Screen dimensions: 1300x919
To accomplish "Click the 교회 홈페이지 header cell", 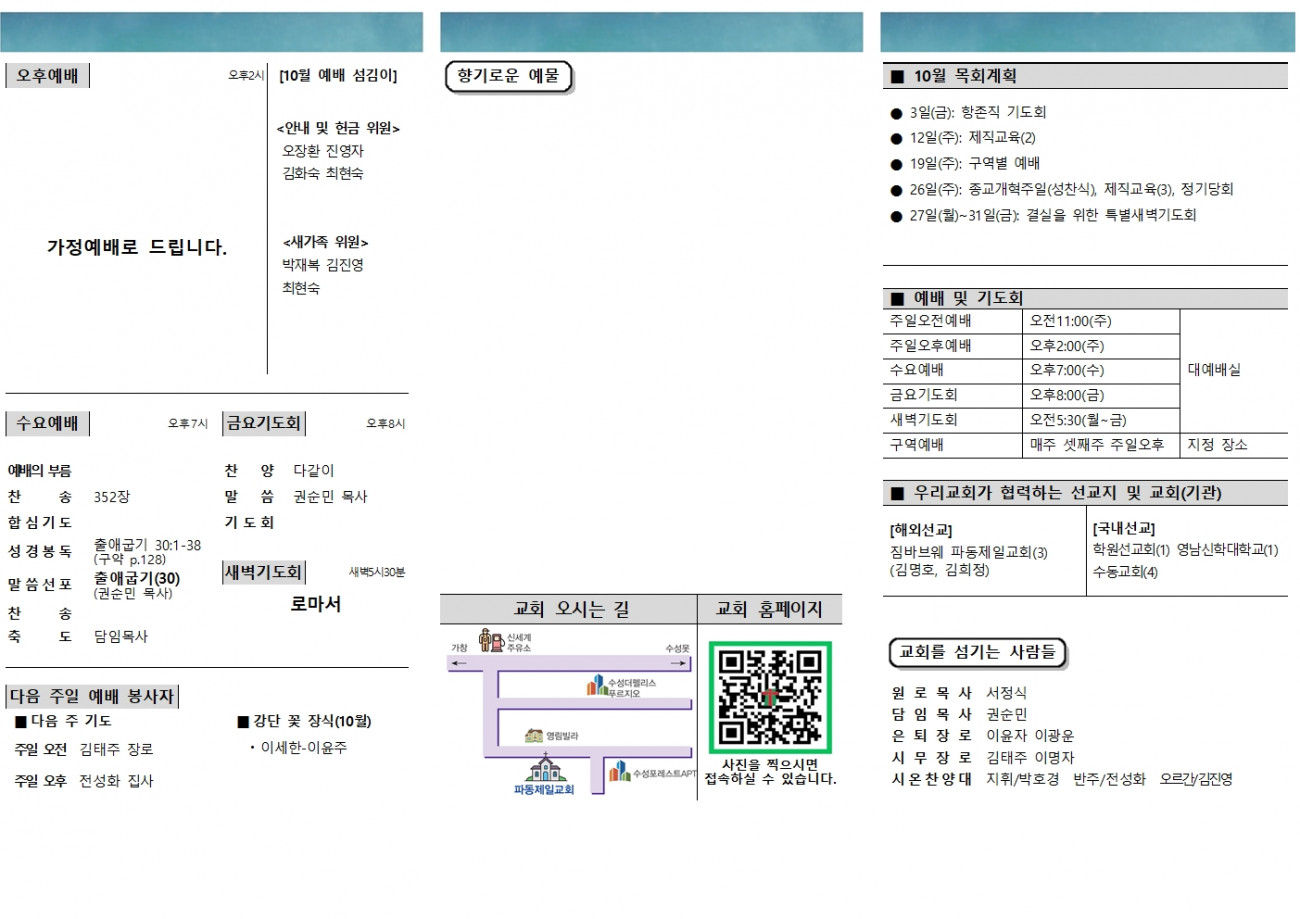I will 769,609.
